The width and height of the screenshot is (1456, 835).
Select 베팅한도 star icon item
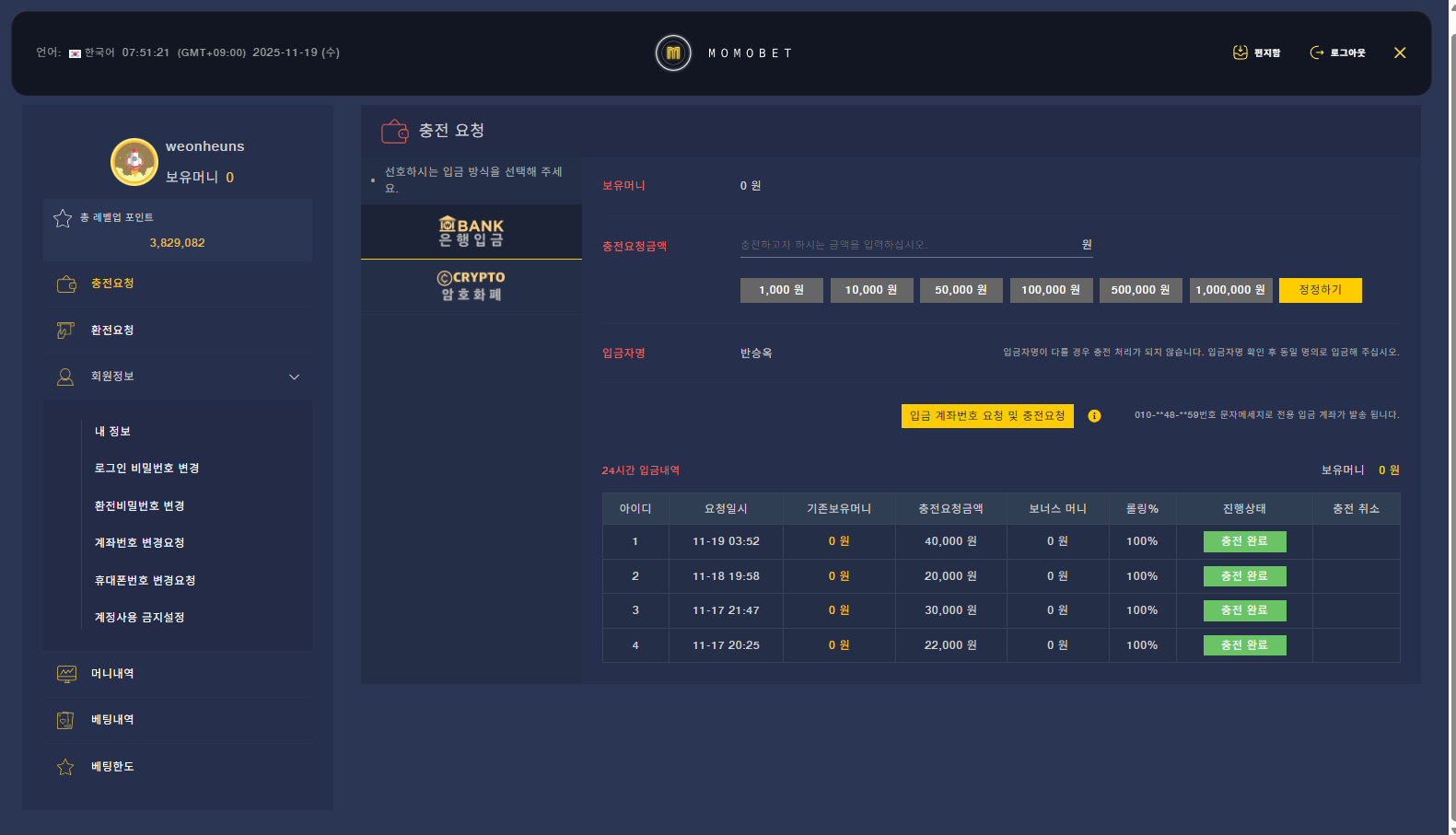click(65, 767)
